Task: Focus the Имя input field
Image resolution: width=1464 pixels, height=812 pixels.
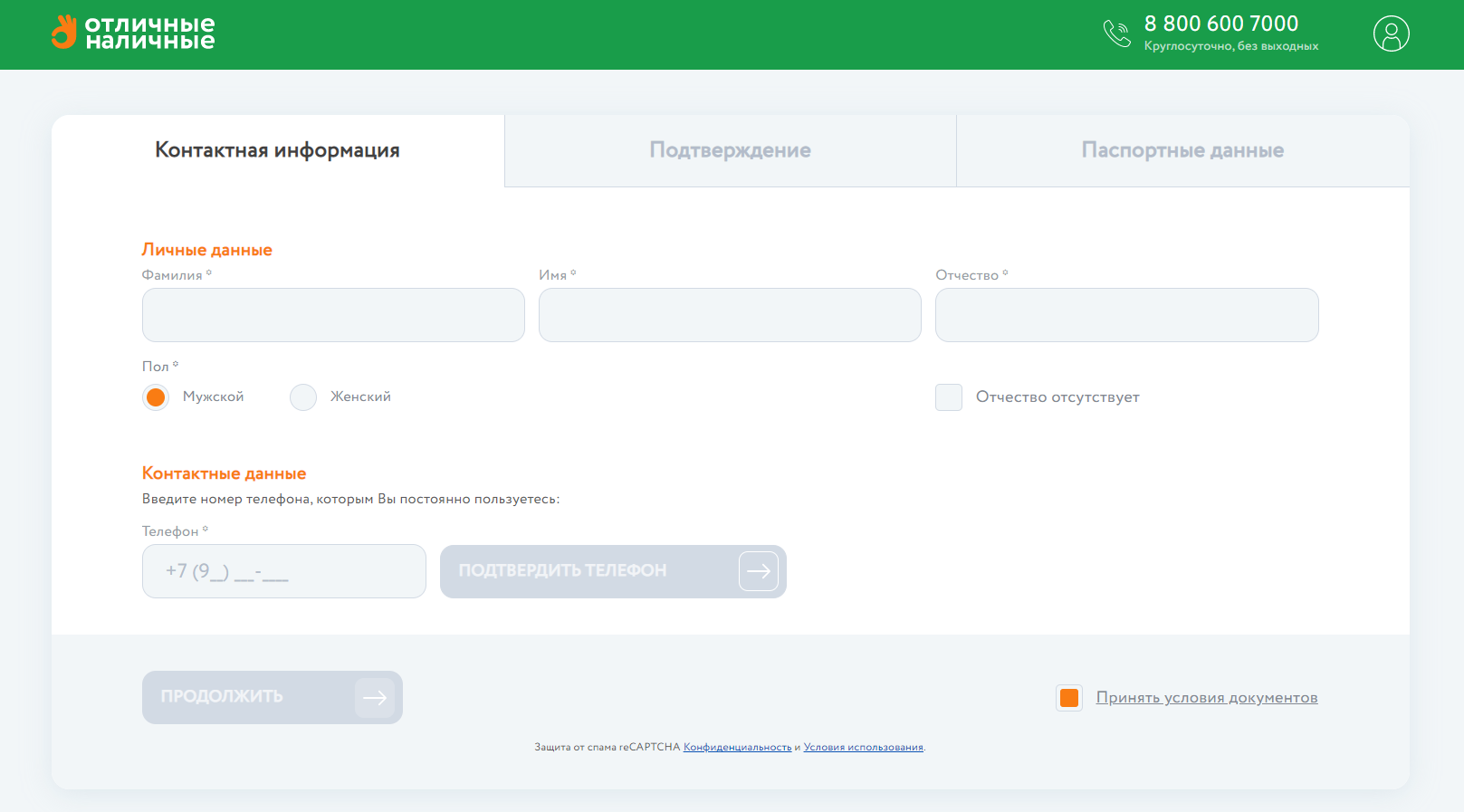Action: (730, 315)
